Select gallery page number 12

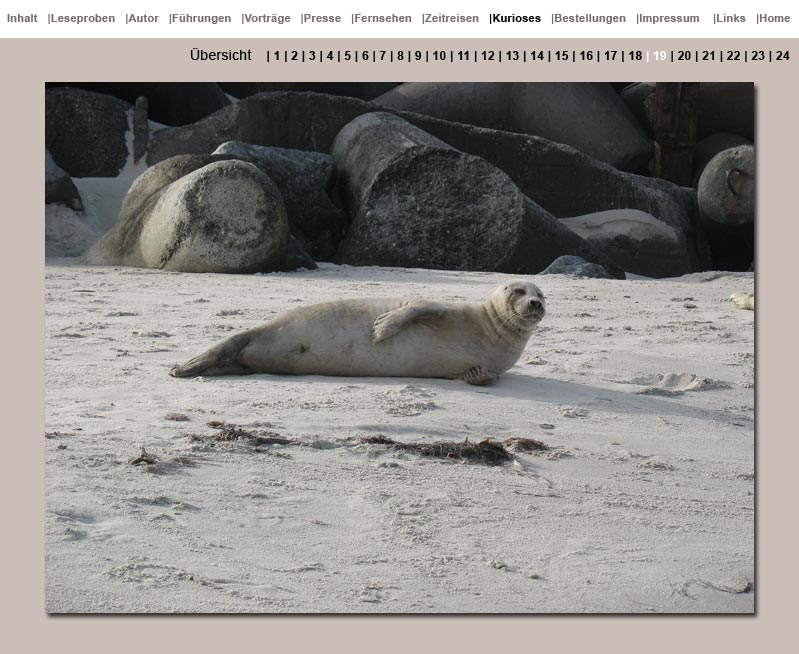(488, 56)
